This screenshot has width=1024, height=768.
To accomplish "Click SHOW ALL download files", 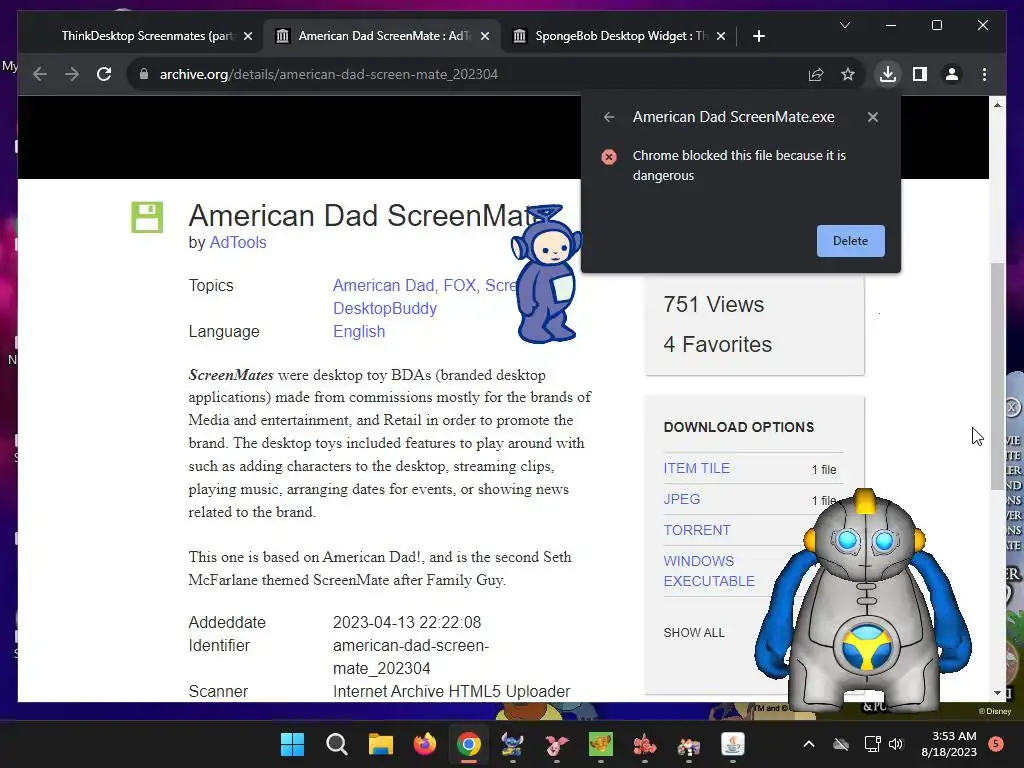I will pyautogui.click(x=694, y=632).
